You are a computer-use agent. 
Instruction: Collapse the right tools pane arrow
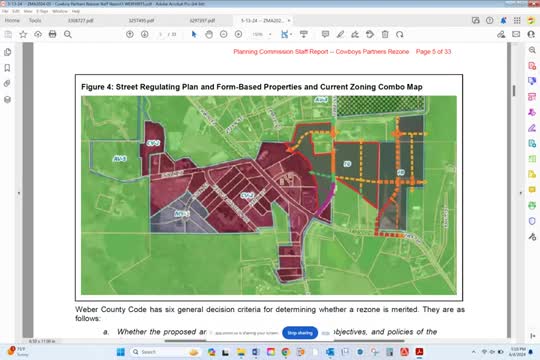pos(521,193)
